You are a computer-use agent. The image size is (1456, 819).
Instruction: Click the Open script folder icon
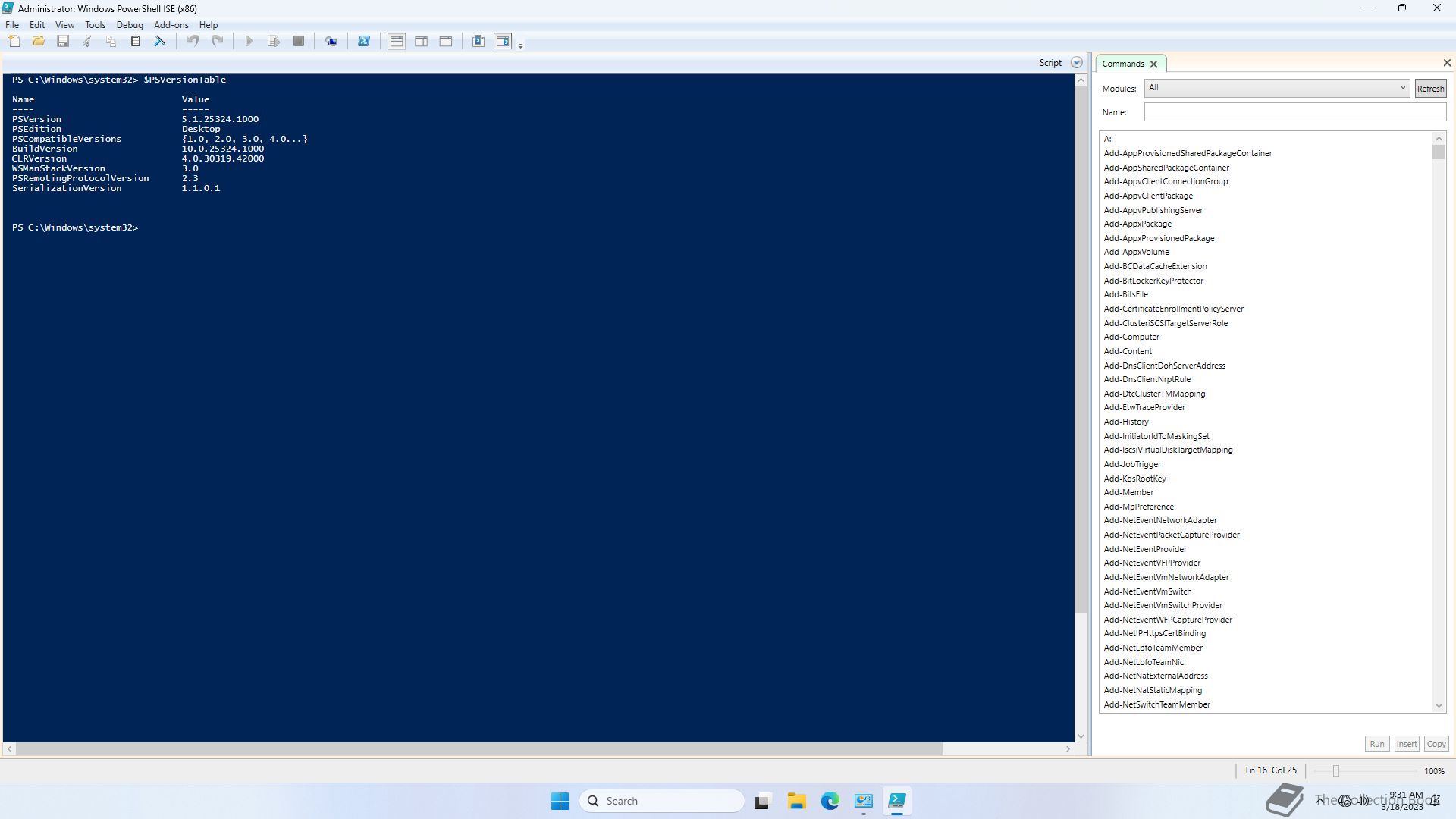(x=39, y=42)
